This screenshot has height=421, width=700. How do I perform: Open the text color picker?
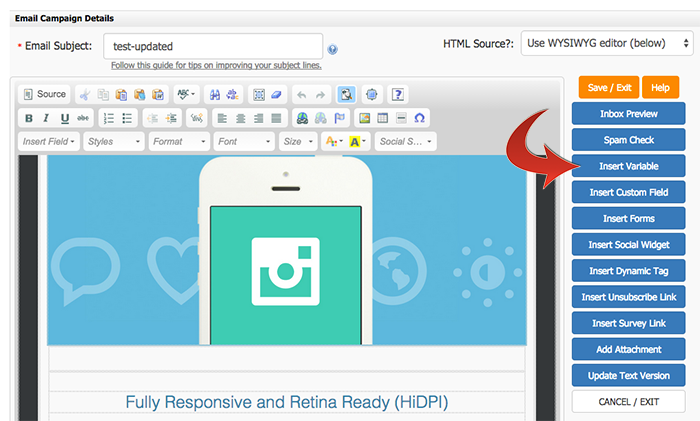(333, 142)
